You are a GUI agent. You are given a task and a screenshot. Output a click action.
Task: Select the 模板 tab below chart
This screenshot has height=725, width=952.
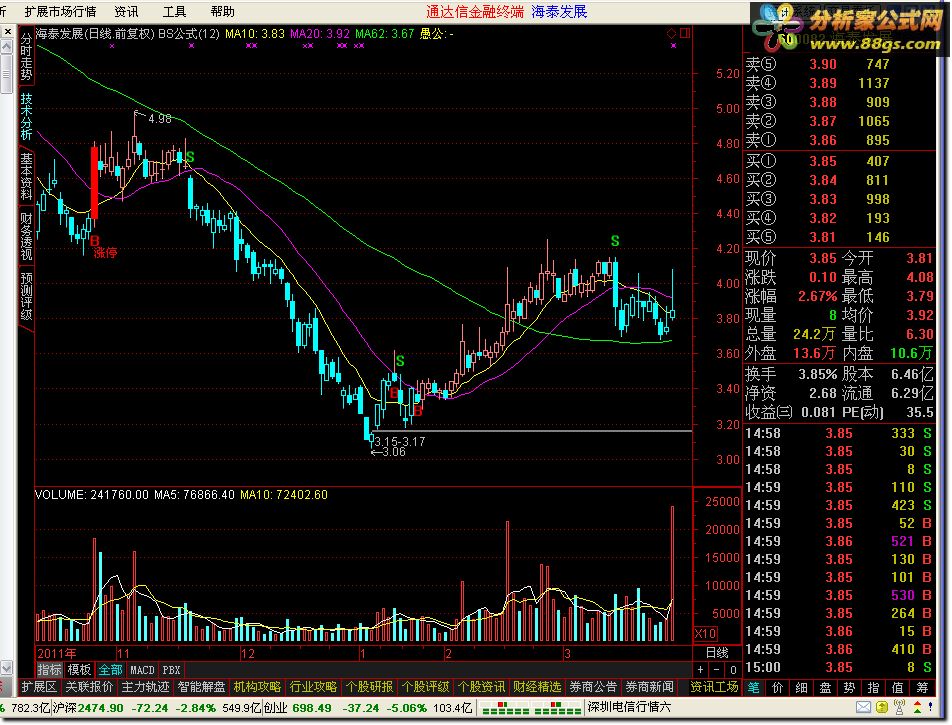[79, 670]
